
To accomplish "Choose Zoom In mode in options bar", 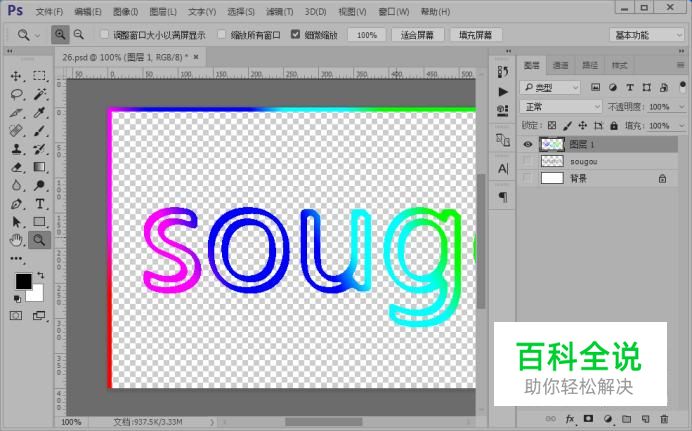I will tap(60, 34).
